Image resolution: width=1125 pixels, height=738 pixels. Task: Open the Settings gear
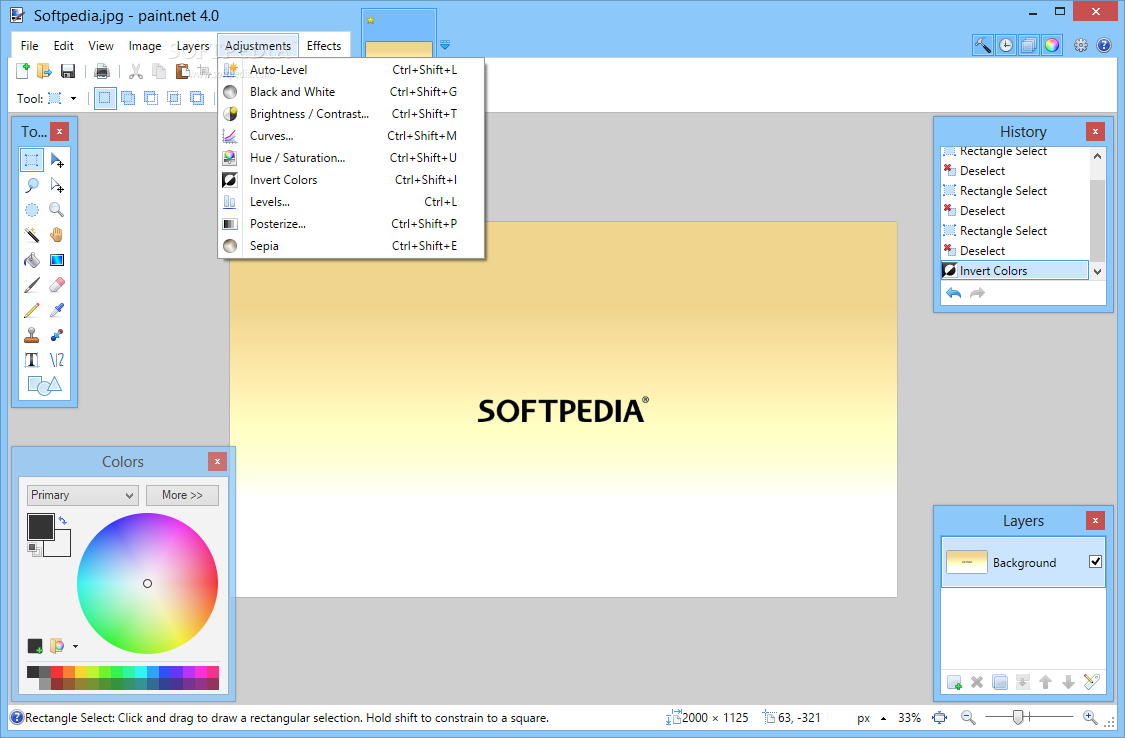coord(1081,45)
